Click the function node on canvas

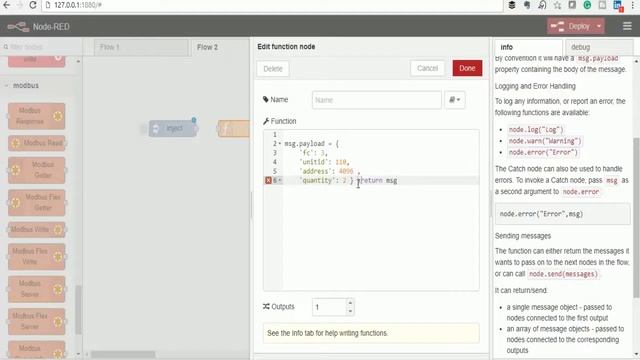(x=233, y=129)
